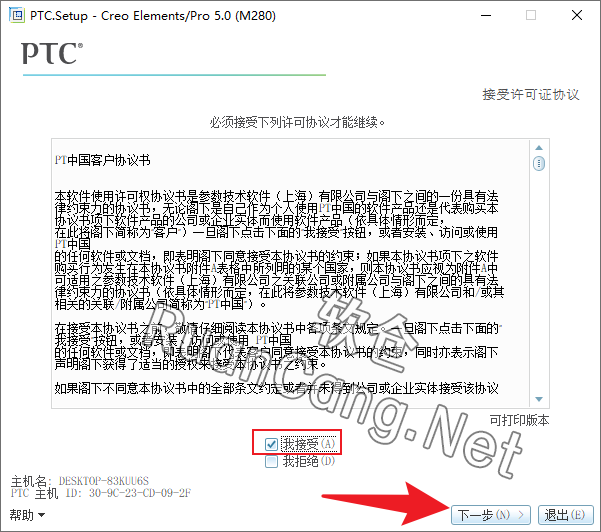Grab the license agreement scrollbar thumb
Screen dimensions: 601x532
coord(538,164)
